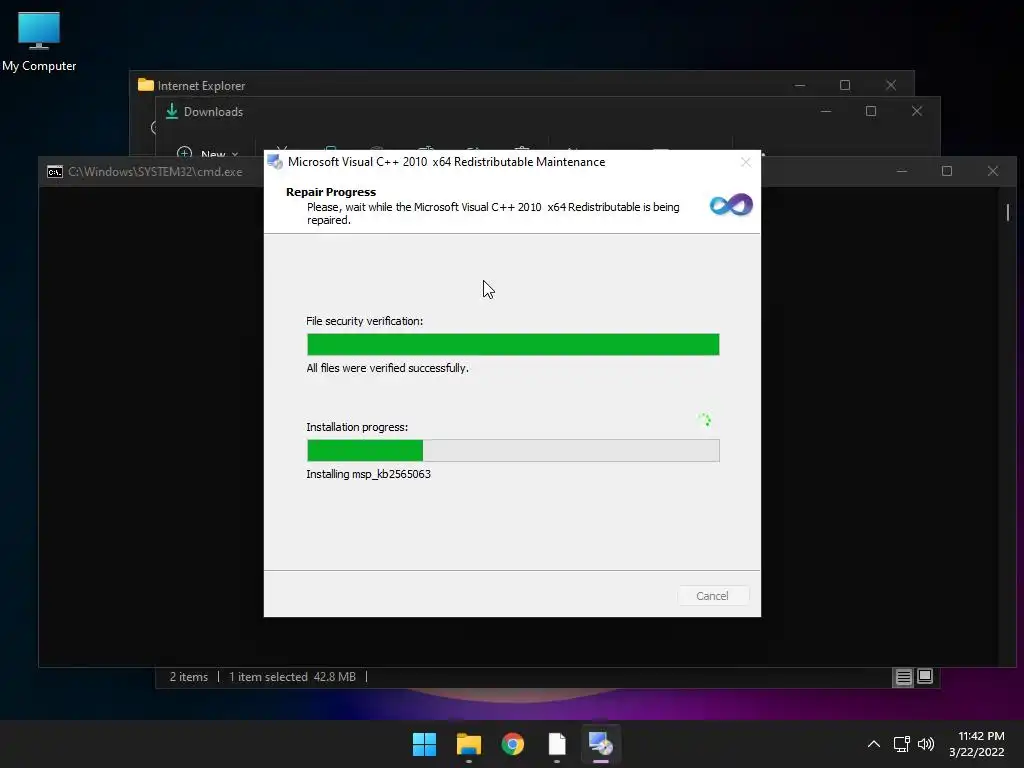Open the volume tray icon

click(926, 744)
